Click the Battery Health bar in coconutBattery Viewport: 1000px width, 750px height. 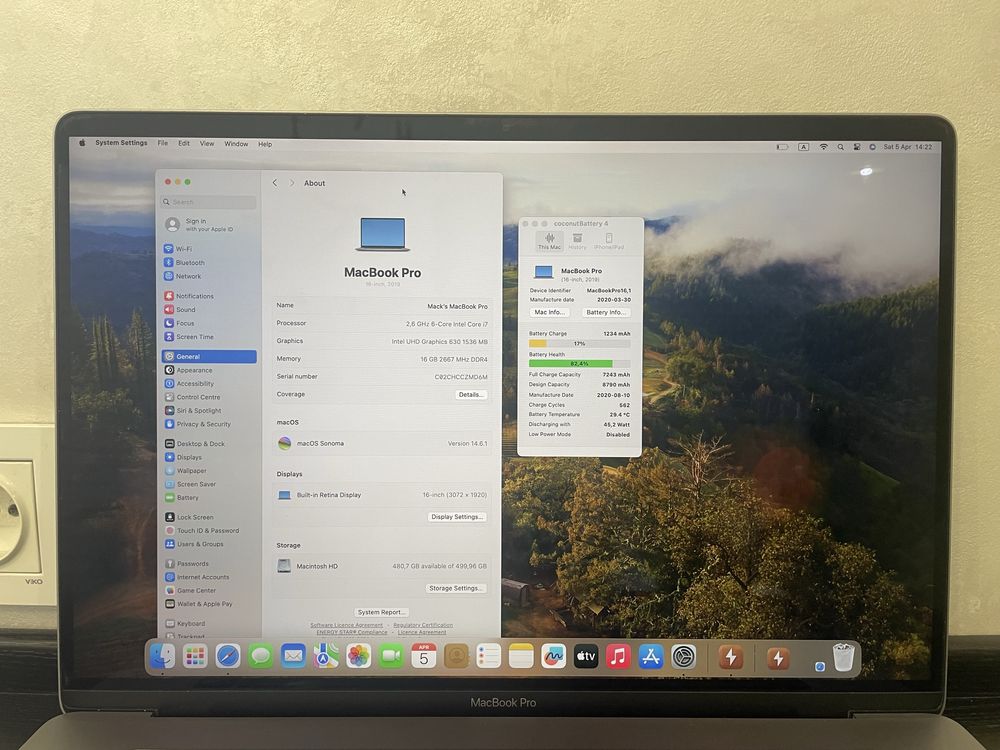coord(579,364)
